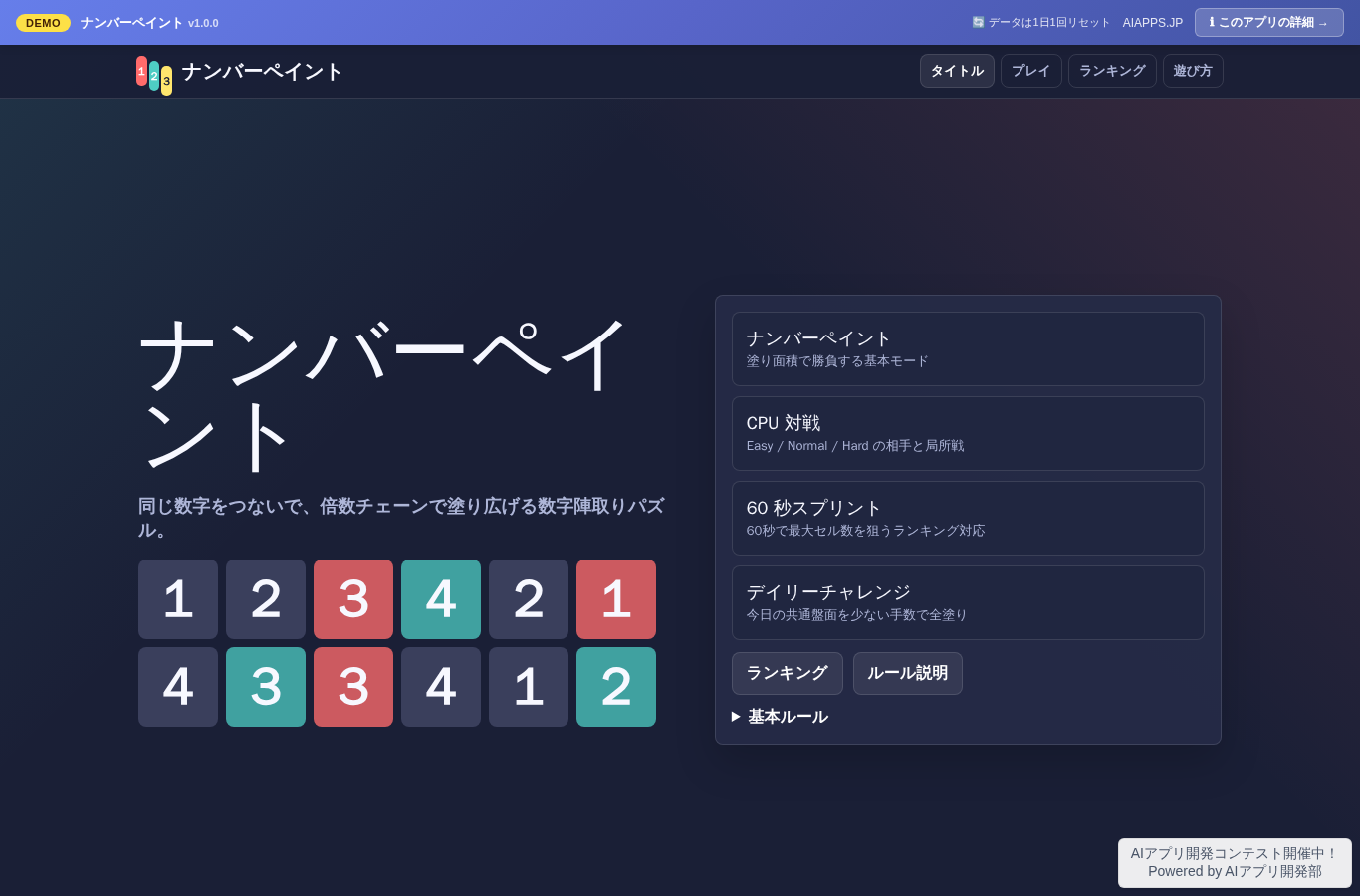Click the データは1日1回リセット notice
Image resolution: width=1360 pixels, height=896 pixels.
coord(1040,23)
